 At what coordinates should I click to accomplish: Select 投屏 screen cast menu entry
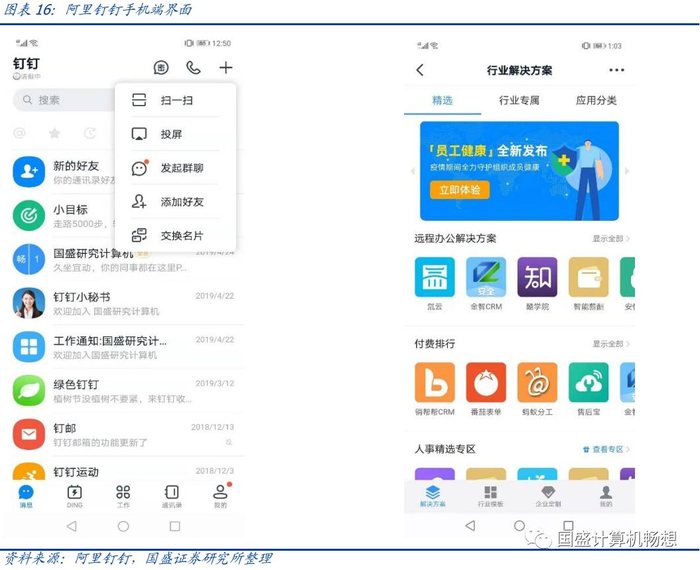[x=175, y=134]
